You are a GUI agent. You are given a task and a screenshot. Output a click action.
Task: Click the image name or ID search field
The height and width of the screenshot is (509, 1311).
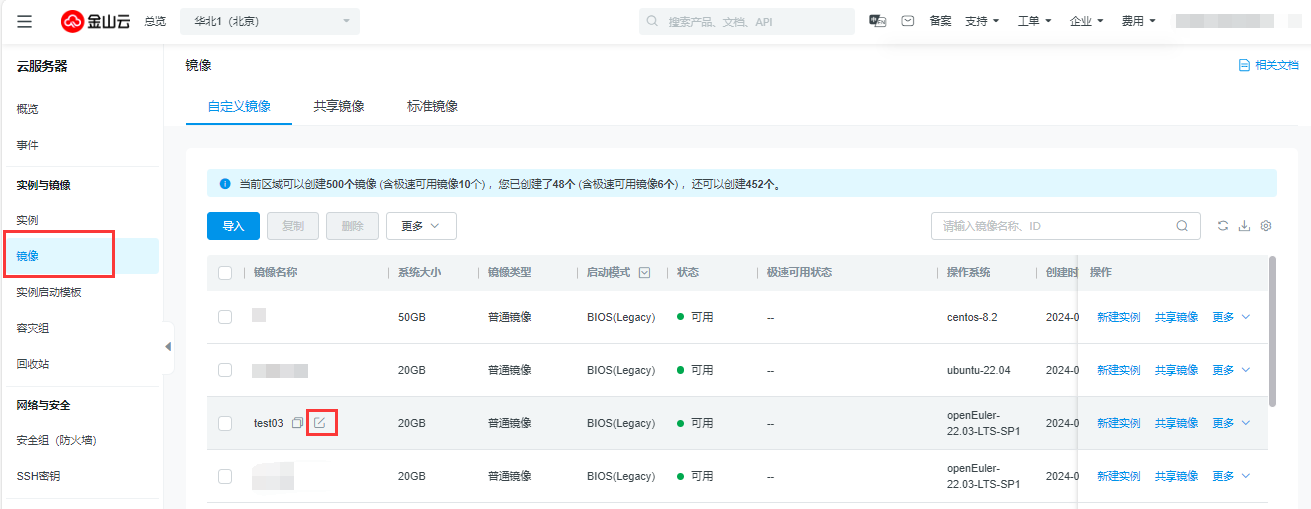pos(1055,226)
